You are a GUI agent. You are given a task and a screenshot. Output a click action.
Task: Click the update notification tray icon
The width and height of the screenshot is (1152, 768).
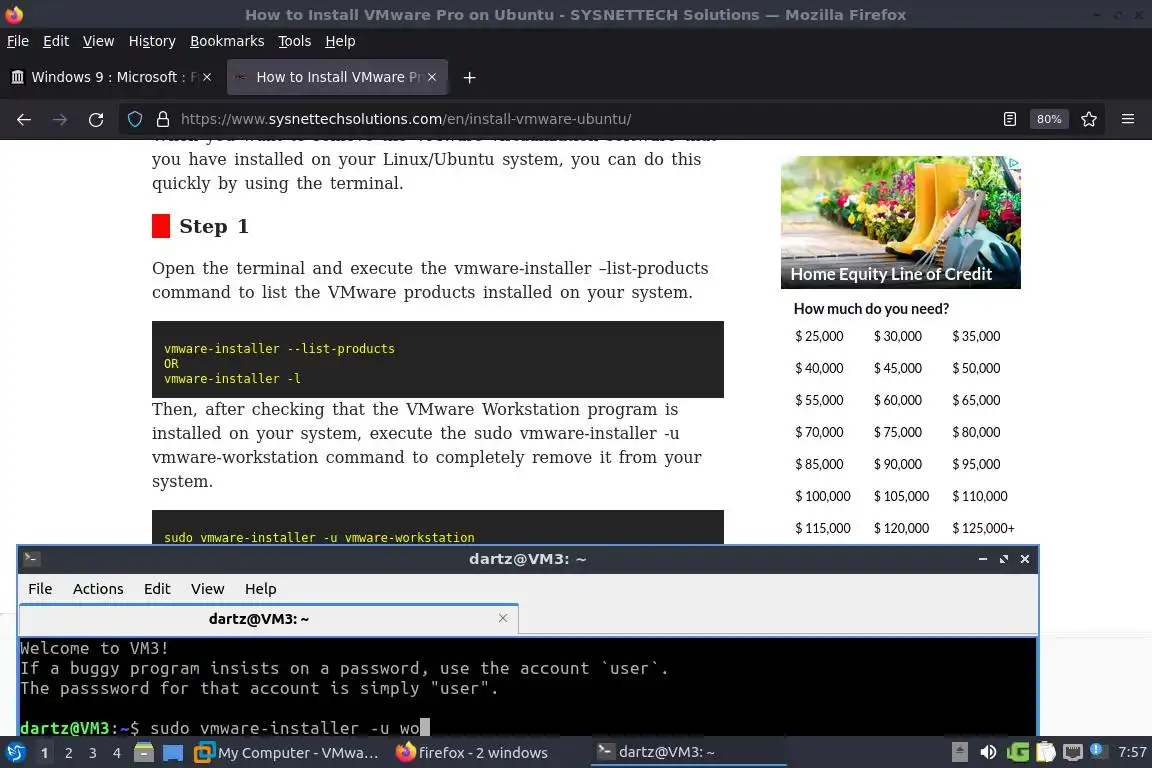[1096, 750]
